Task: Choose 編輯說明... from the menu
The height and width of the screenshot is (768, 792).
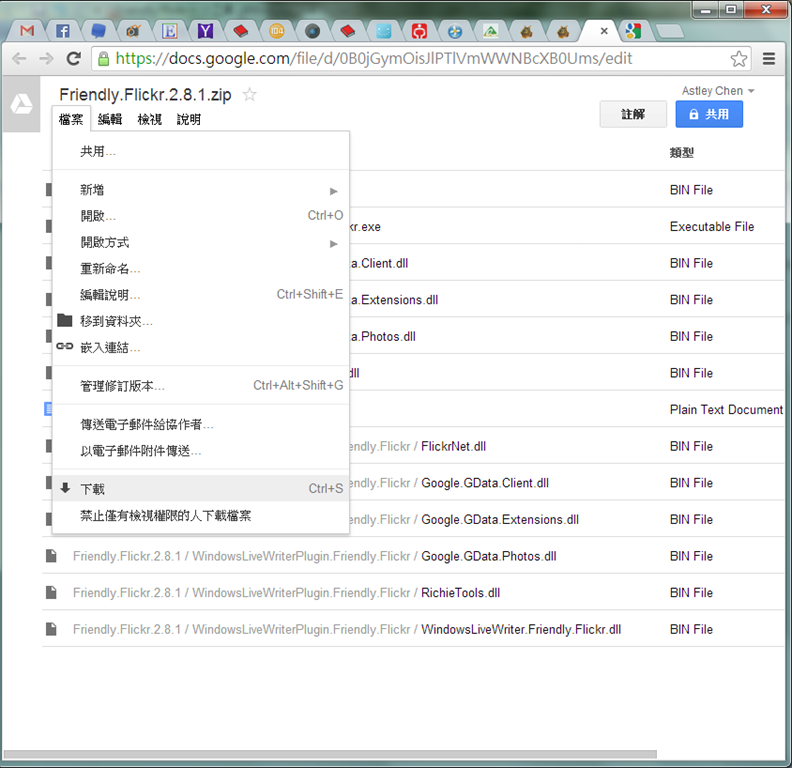Action: coord(201,295)
